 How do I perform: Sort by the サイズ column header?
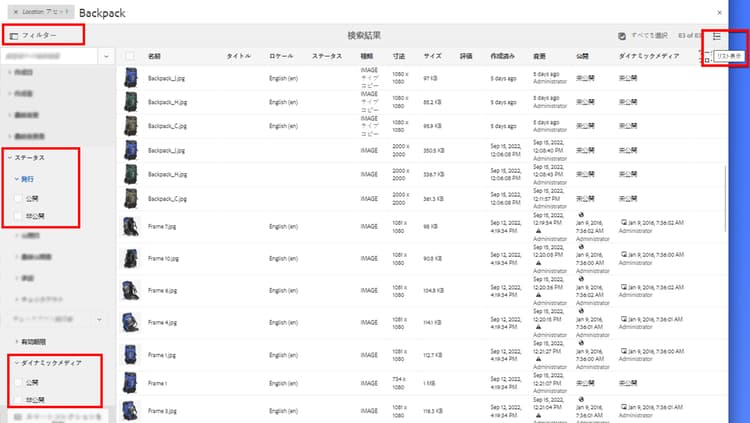pyautogui.click(x=432, y=56)
